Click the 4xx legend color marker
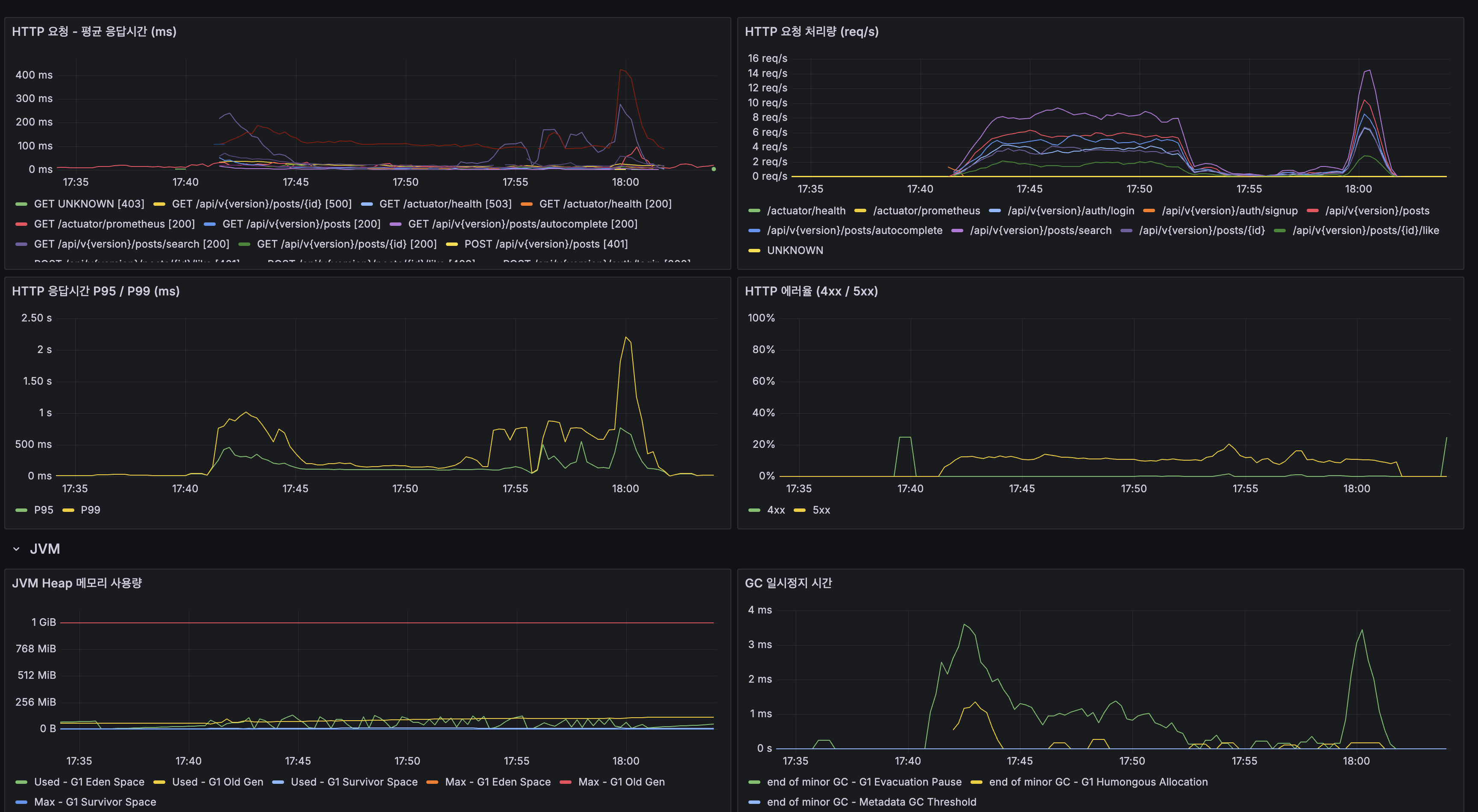This screenshot has height=812, width=1478. [x=754, y=510]
